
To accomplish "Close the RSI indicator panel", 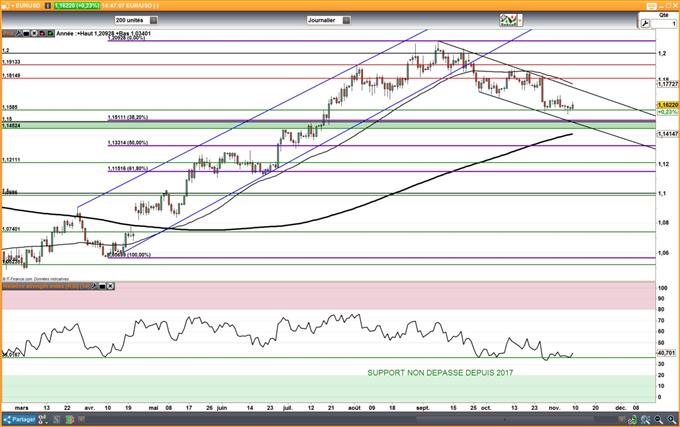I will (110, 286).
